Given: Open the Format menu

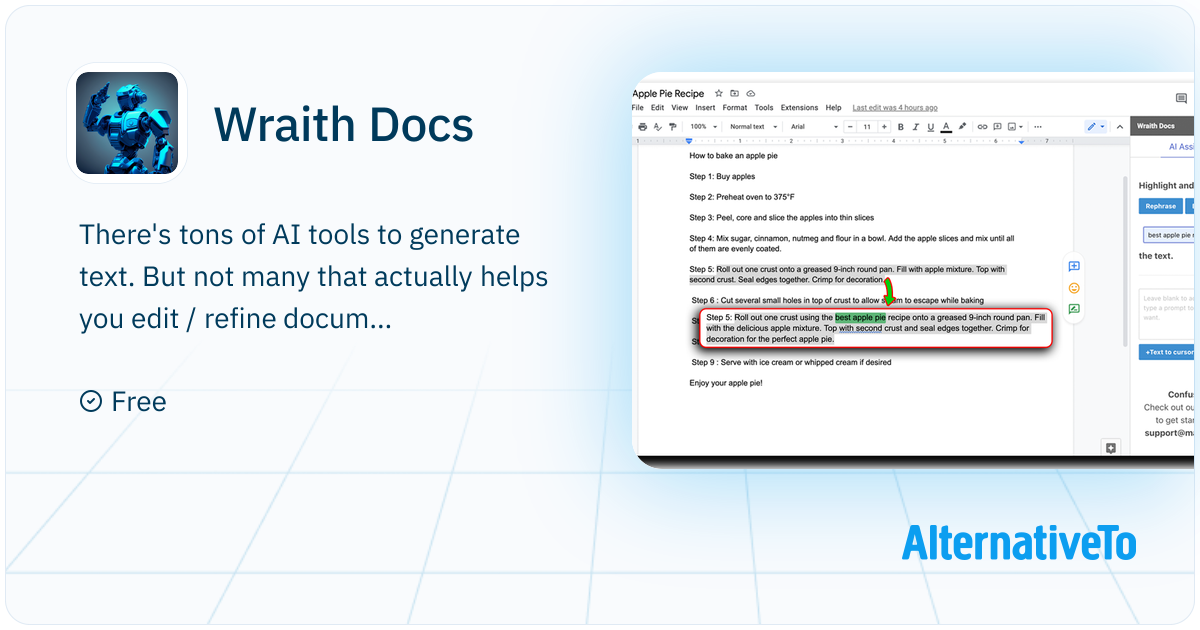Looking at the screenshot, I should click(735, 108).
